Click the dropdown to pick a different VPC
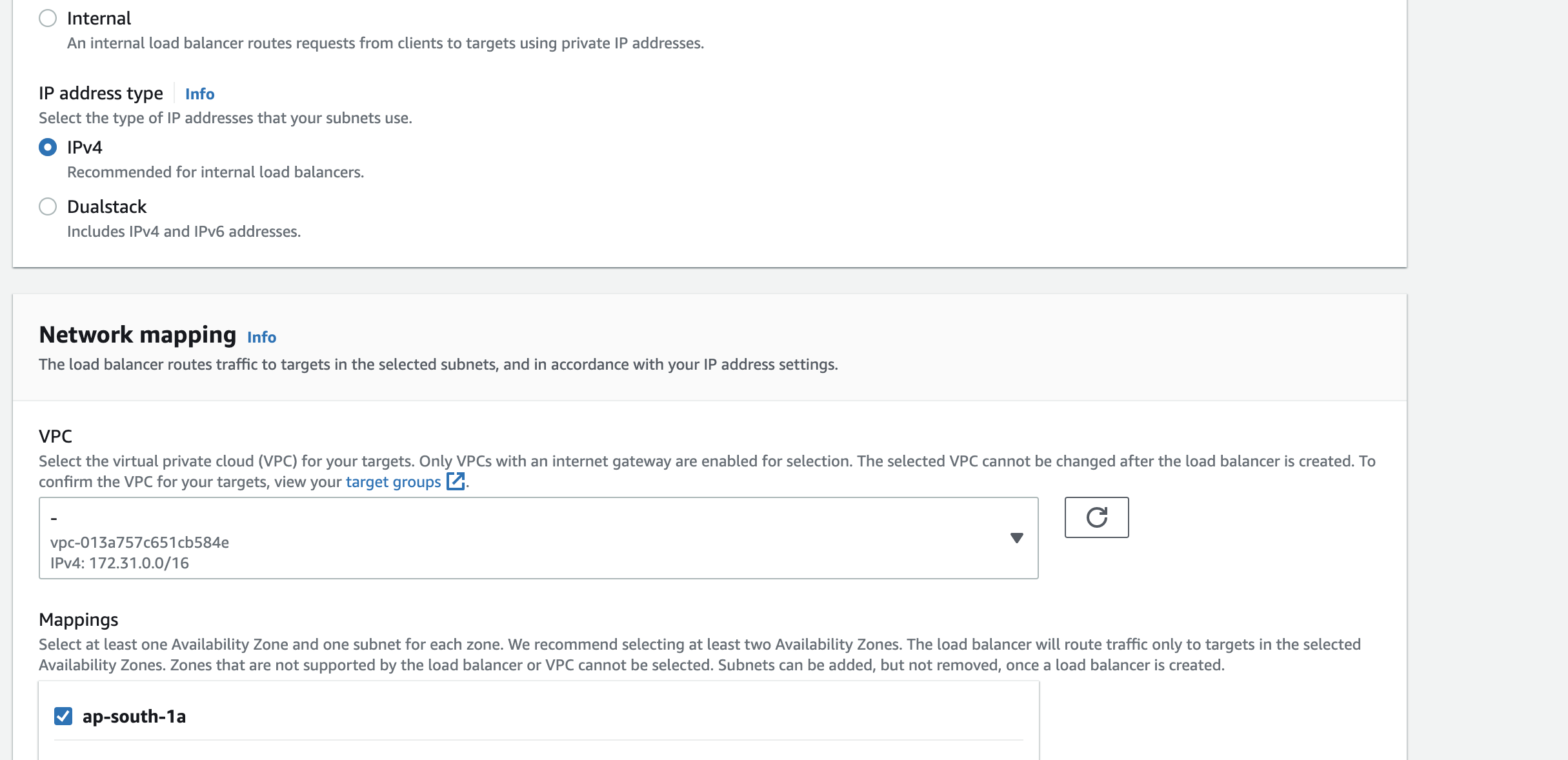The image size is (1568, 760). pyautogui.click(x=1017, y=537)
